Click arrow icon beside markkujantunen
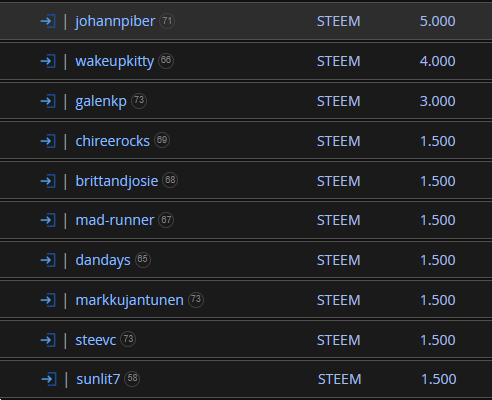This screenshot has height=400, width=492. 48,300
